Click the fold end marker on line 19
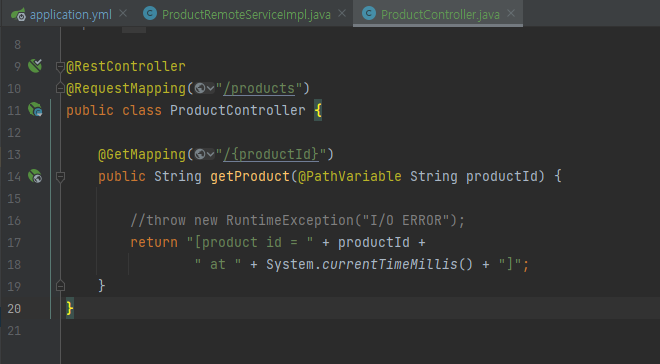This screenshot has height=364, width=660. coord(60,286)
